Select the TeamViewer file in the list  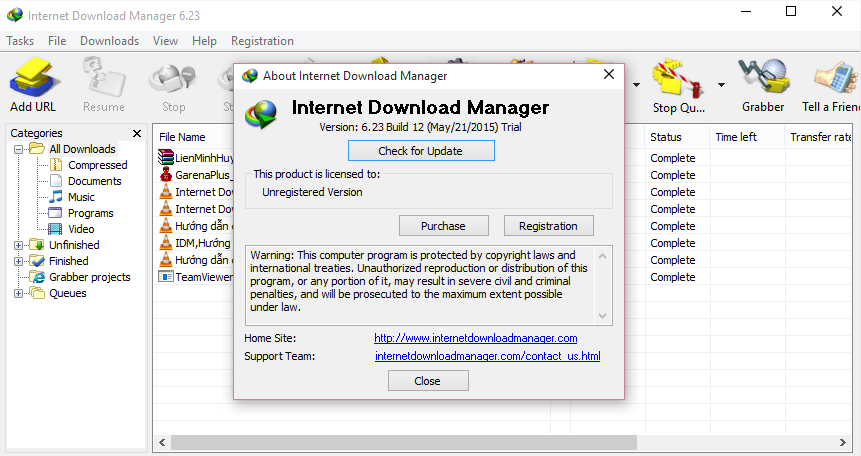(196, 277)
